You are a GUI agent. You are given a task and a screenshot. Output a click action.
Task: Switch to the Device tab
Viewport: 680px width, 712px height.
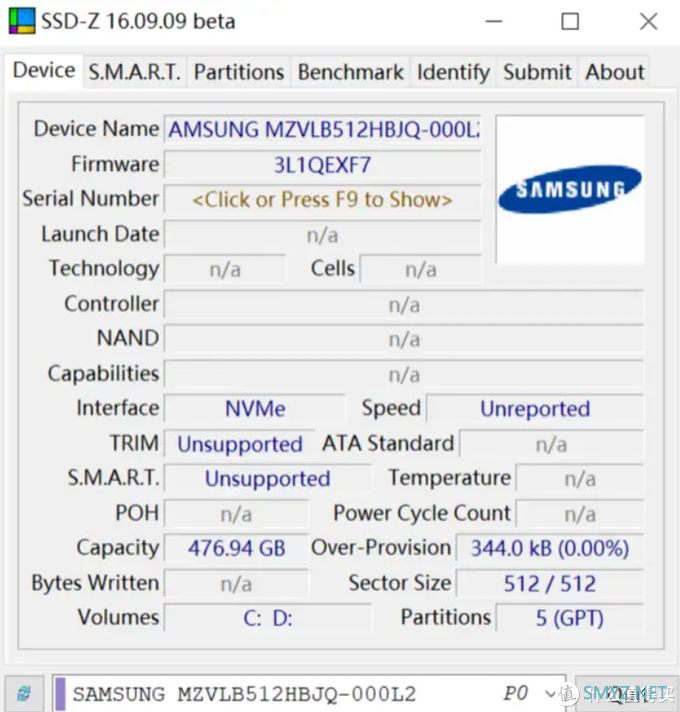click(44, 71)
